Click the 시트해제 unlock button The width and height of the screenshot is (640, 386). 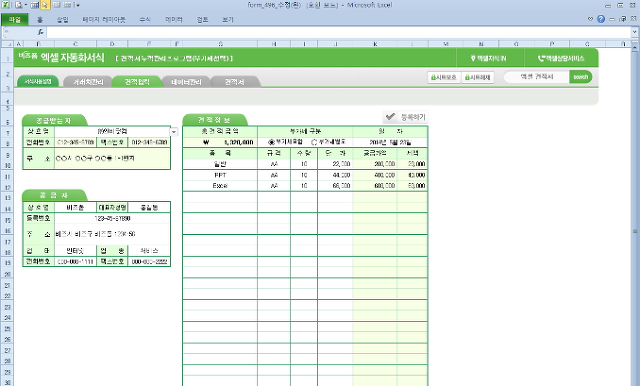coord(478,77)
